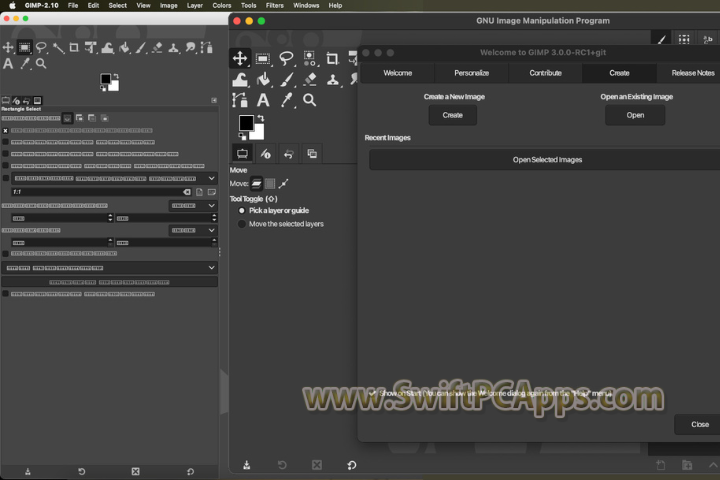Click the Open Selected Images button

pos(545,160)
